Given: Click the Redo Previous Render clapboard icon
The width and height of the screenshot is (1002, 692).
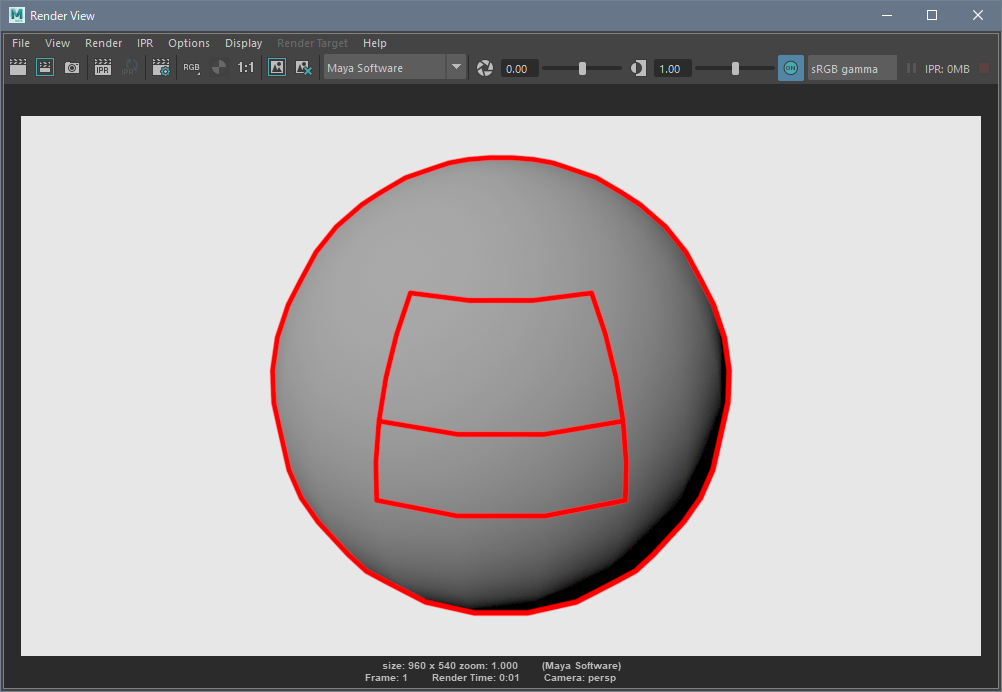Looking at the screenshot, I should (18, 68).
